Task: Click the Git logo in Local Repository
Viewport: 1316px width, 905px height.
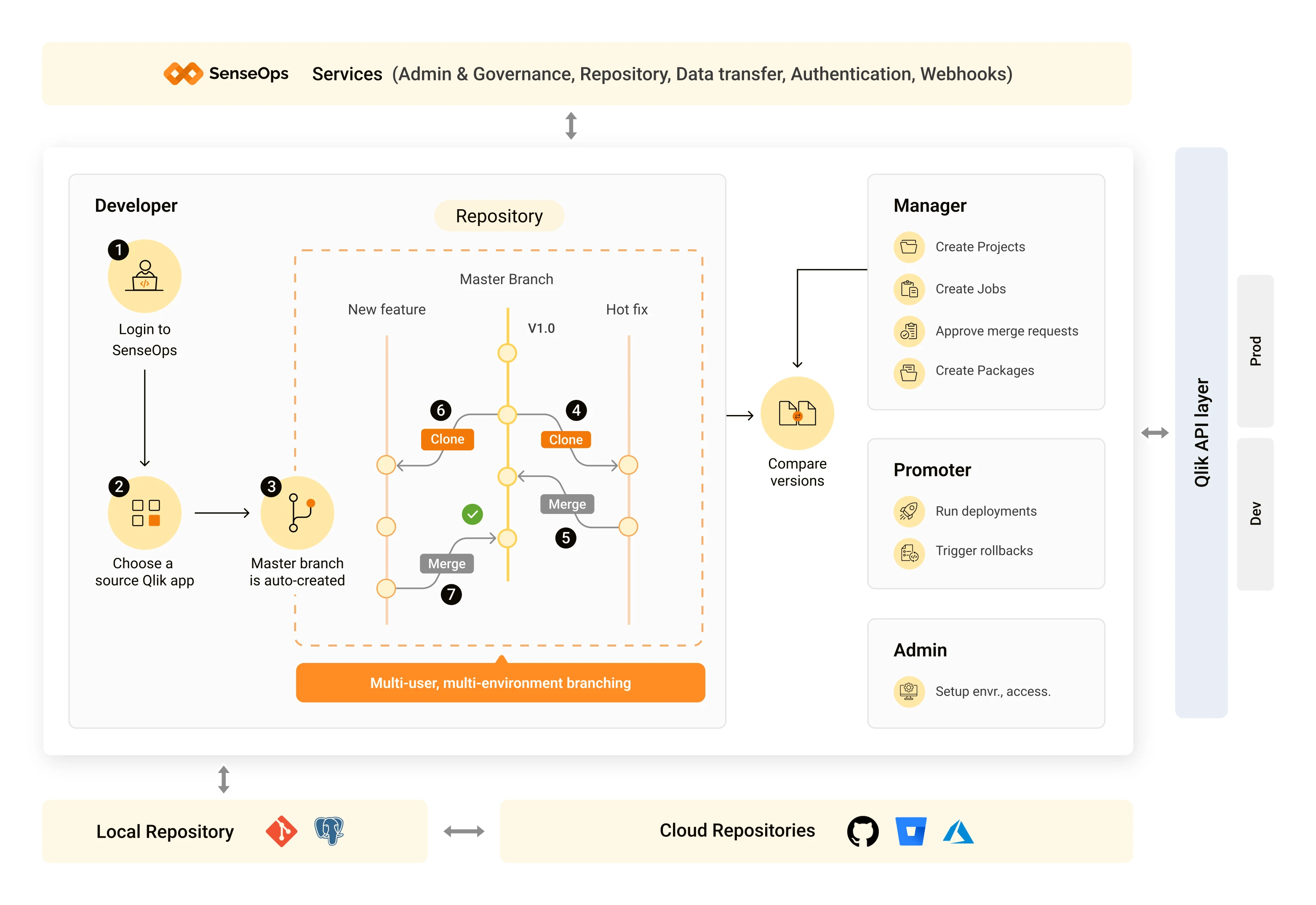Action: click(x=281, y=831)
